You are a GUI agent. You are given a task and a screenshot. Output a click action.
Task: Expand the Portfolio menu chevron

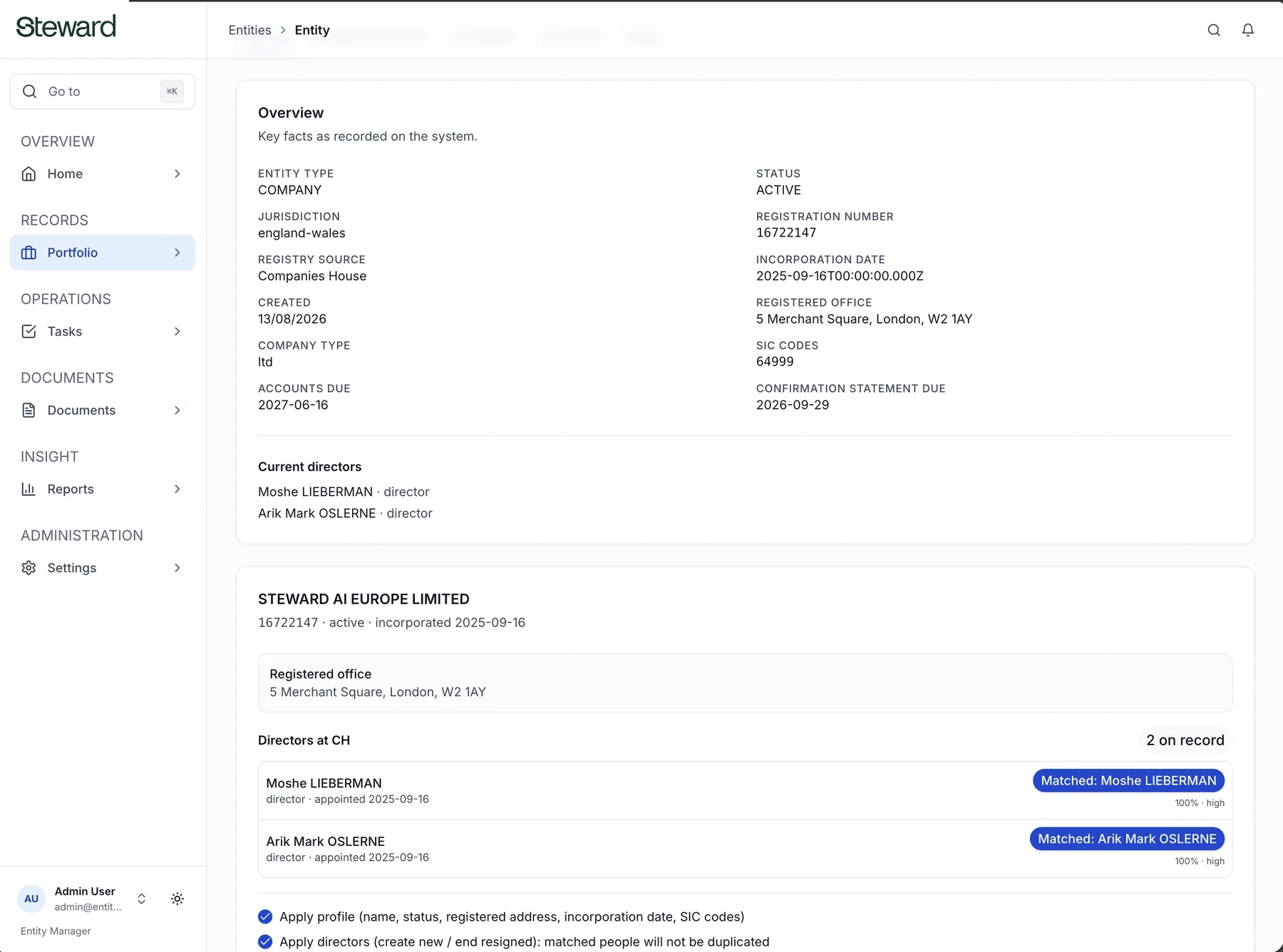[x=177, y=253]
